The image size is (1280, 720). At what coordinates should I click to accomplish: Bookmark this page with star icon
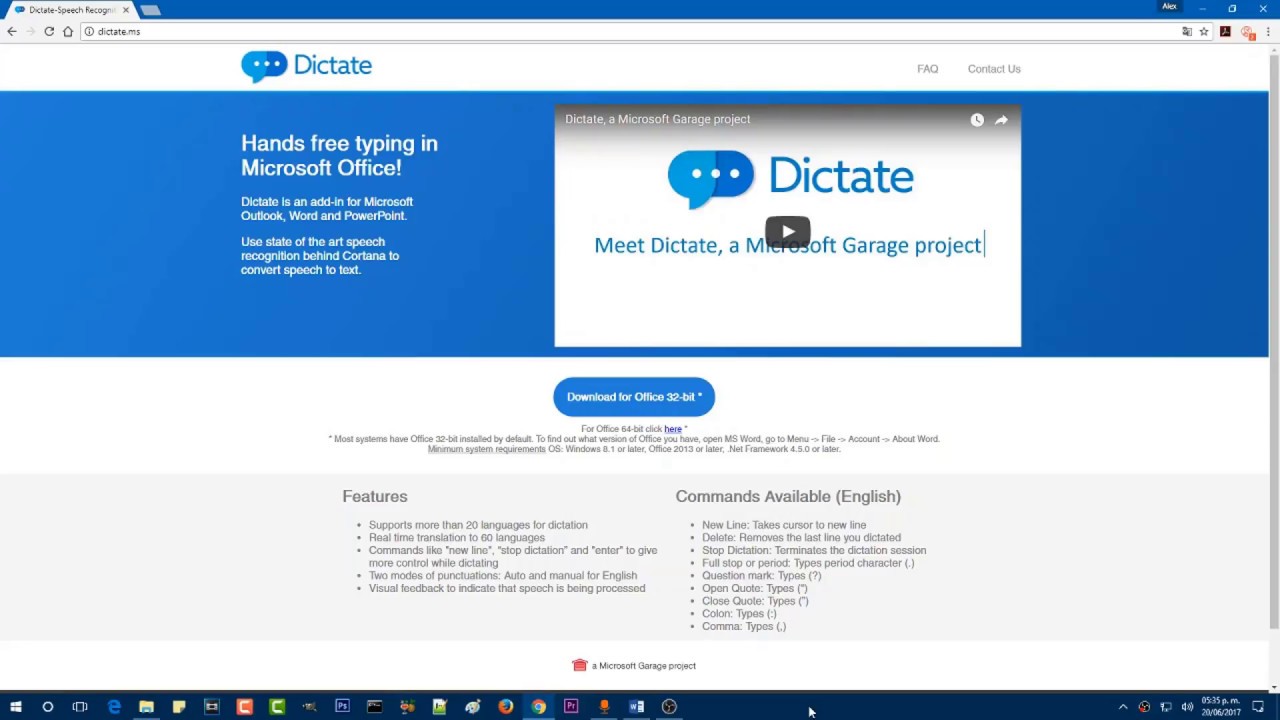1204,32
